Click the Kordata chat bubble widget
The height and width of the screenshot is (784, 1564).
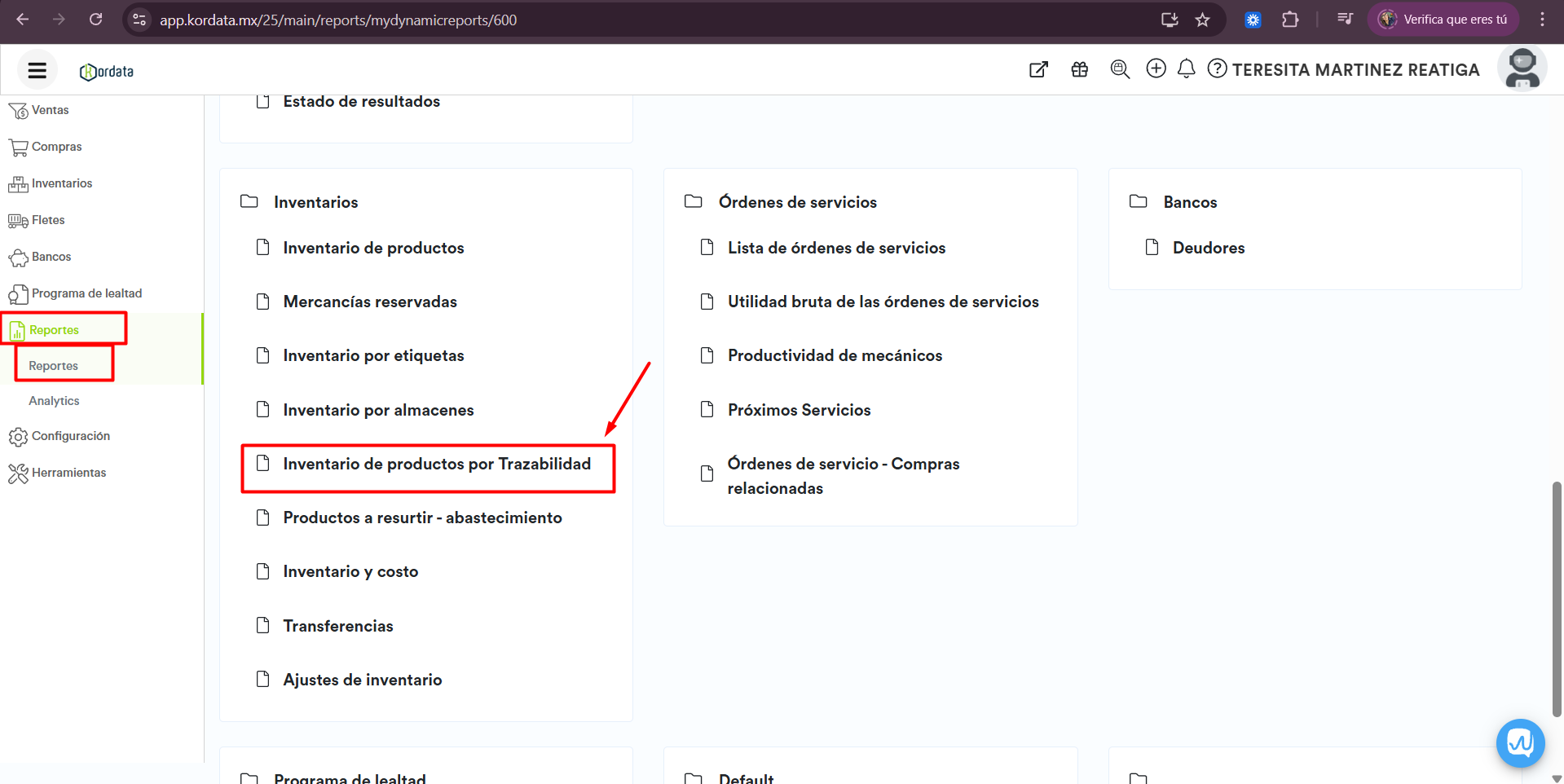pyautogui.click(x=1519, y=742)
